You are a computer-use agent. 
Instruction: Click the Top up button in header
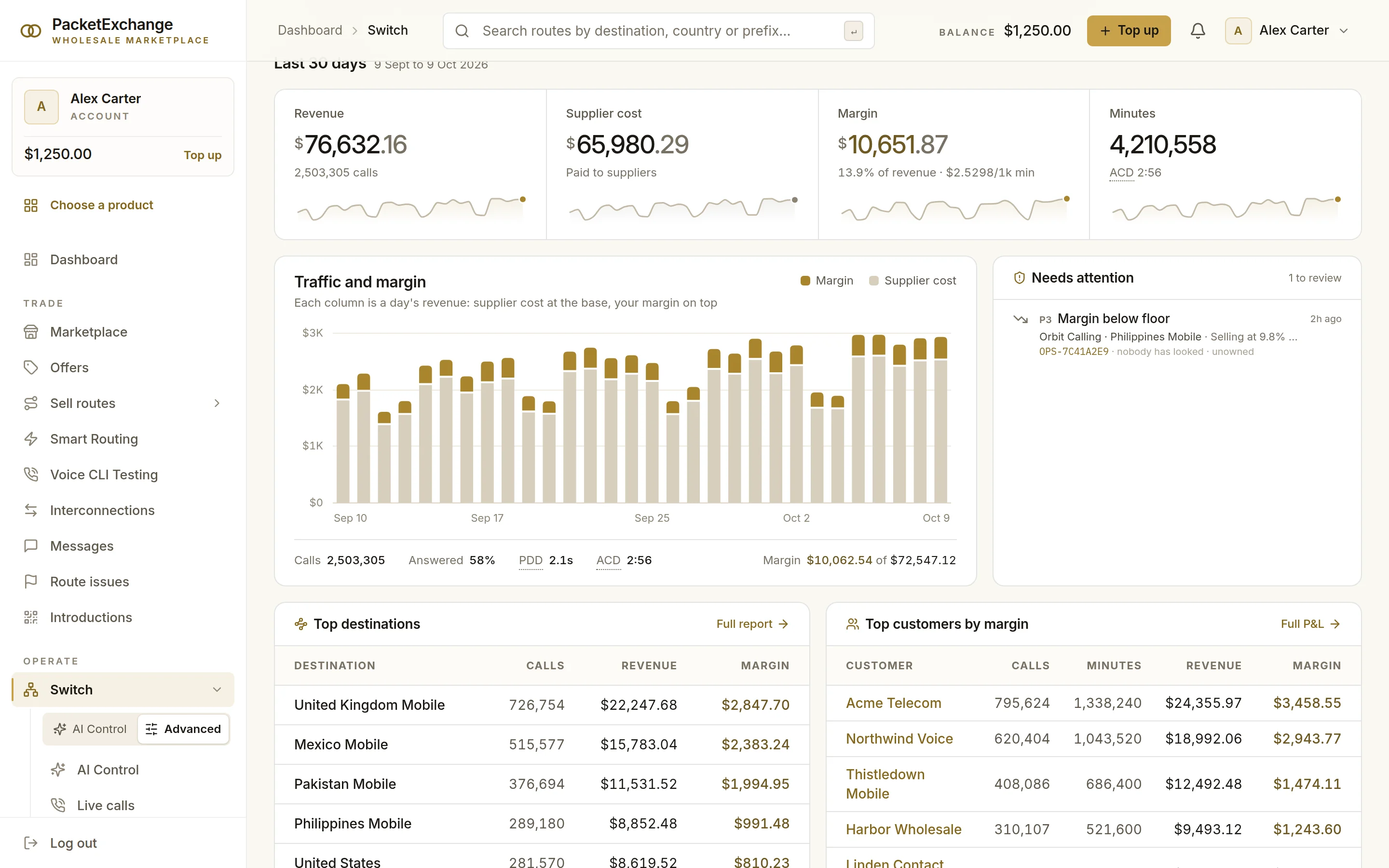pyautogui.click(x=1129, y=30)
